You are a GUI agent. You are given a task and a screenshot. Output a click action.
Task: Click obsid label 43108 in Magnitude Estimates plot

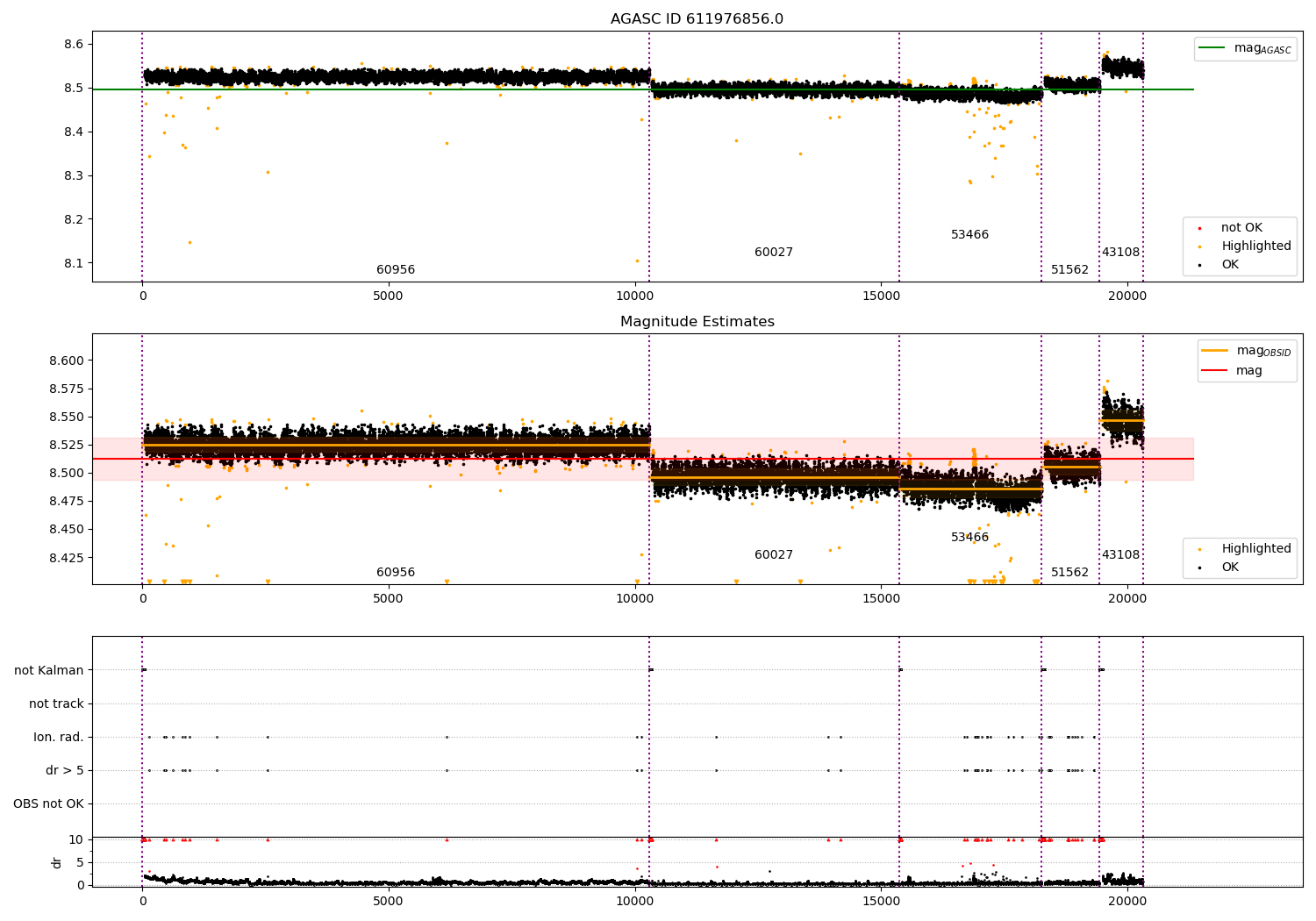[1120, 555]
